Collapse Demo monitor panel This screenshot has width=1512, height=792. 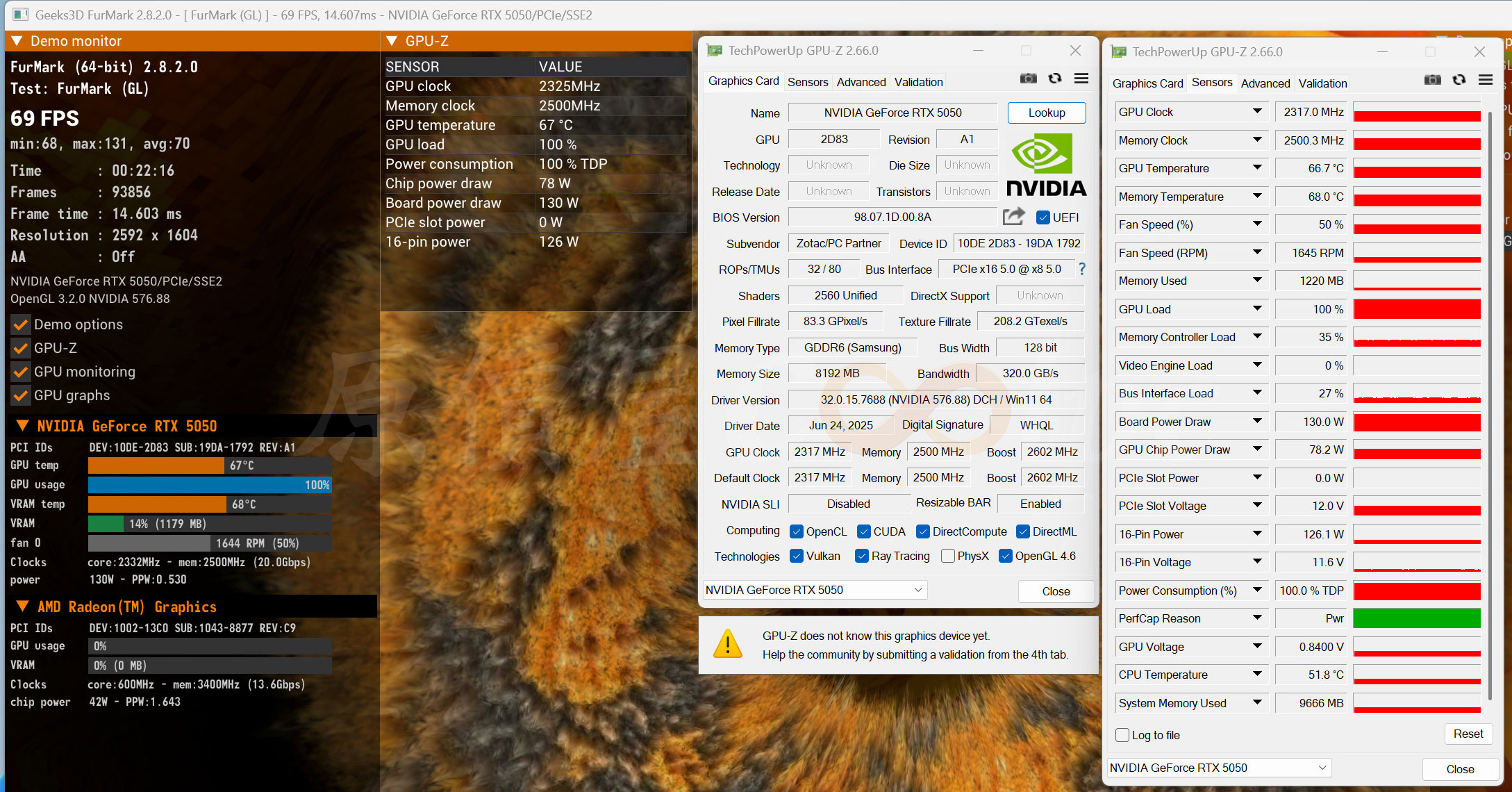pos(17,41)
